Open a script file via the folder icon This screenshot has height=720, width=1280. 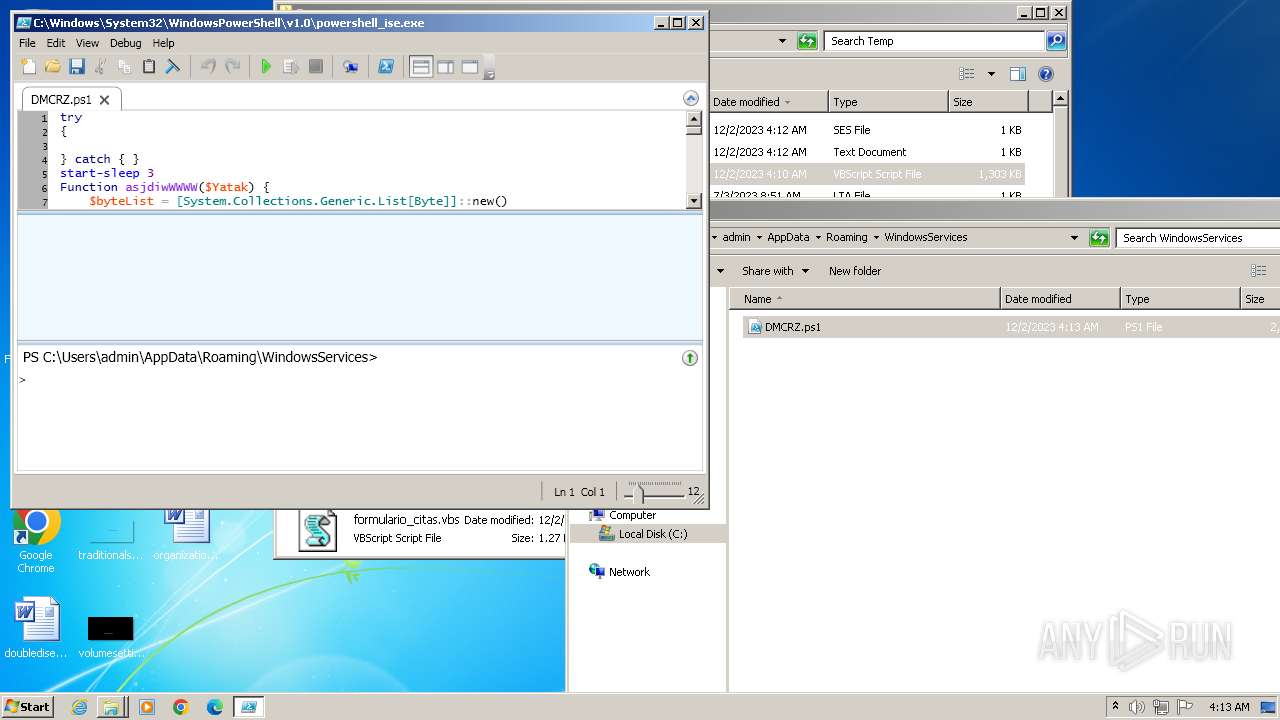click(52, 67)
